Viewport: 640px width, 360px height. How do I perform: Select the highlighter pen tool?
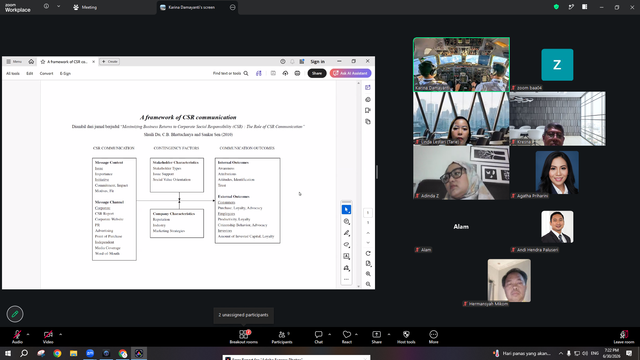[x=347, y=233]
